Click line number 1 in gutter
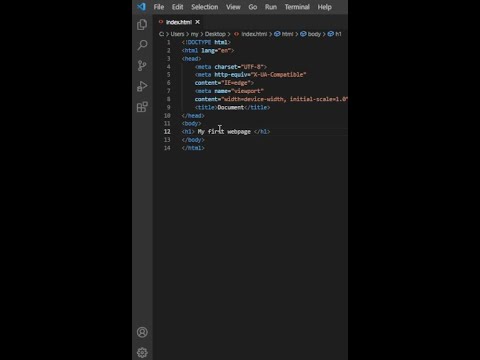The width and height of the screenshot is (480, 360). 168,42
